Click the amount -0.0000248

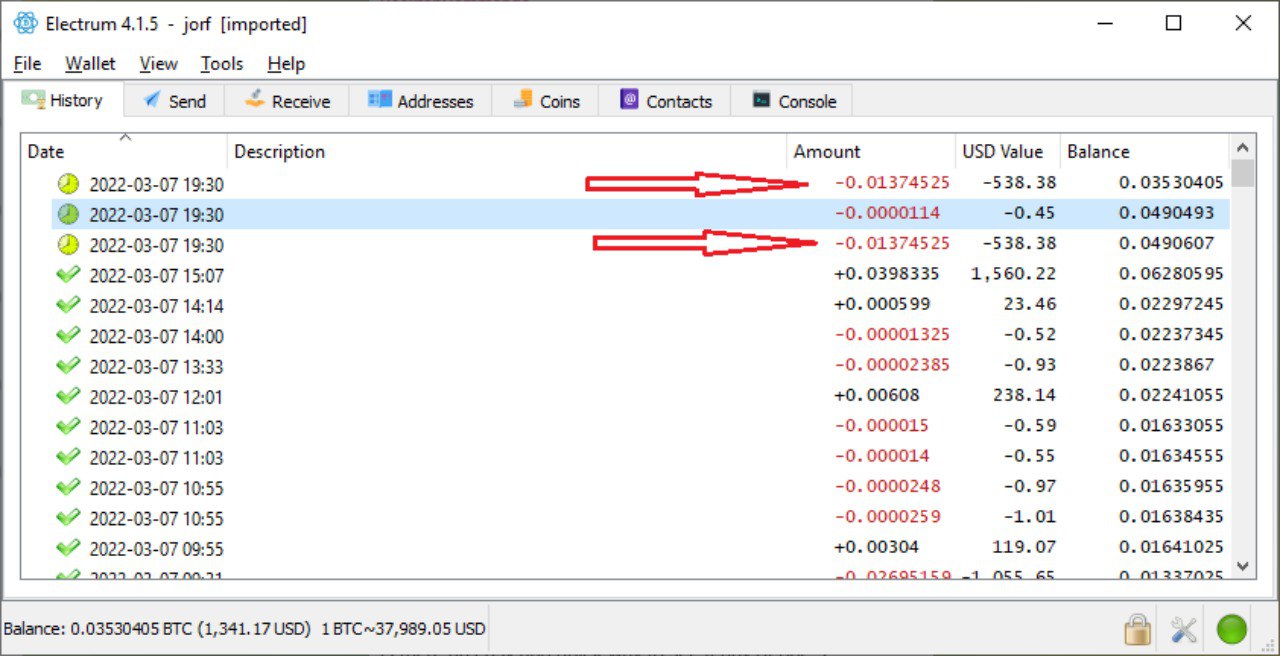(x=887, y=487)
